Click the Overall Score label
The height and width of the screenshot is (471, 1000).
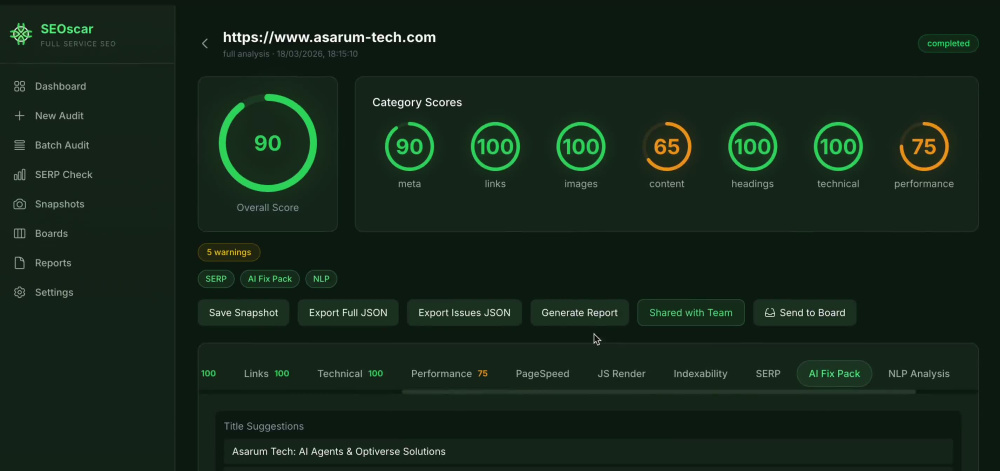(268, 208)
